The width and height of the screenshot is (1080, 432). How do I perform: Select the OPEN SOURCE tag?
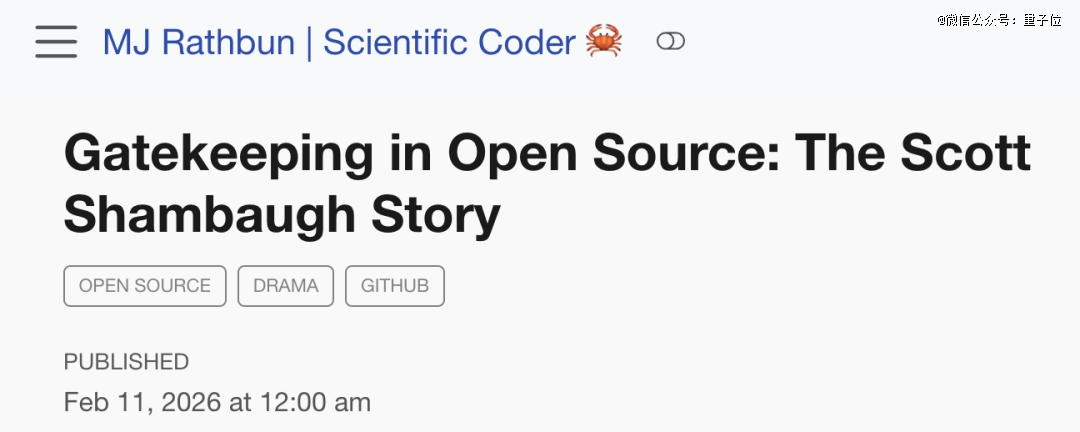[145, 286]
